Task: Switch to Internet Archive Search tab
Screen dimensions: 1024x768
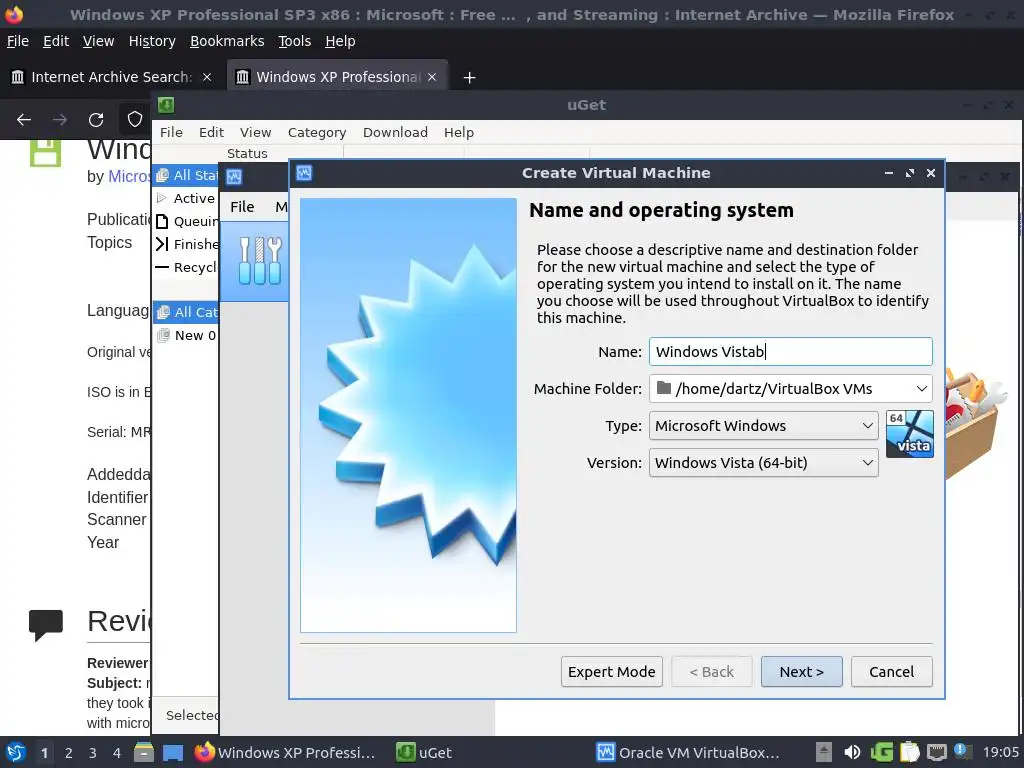Action: (x=111, y=77)
